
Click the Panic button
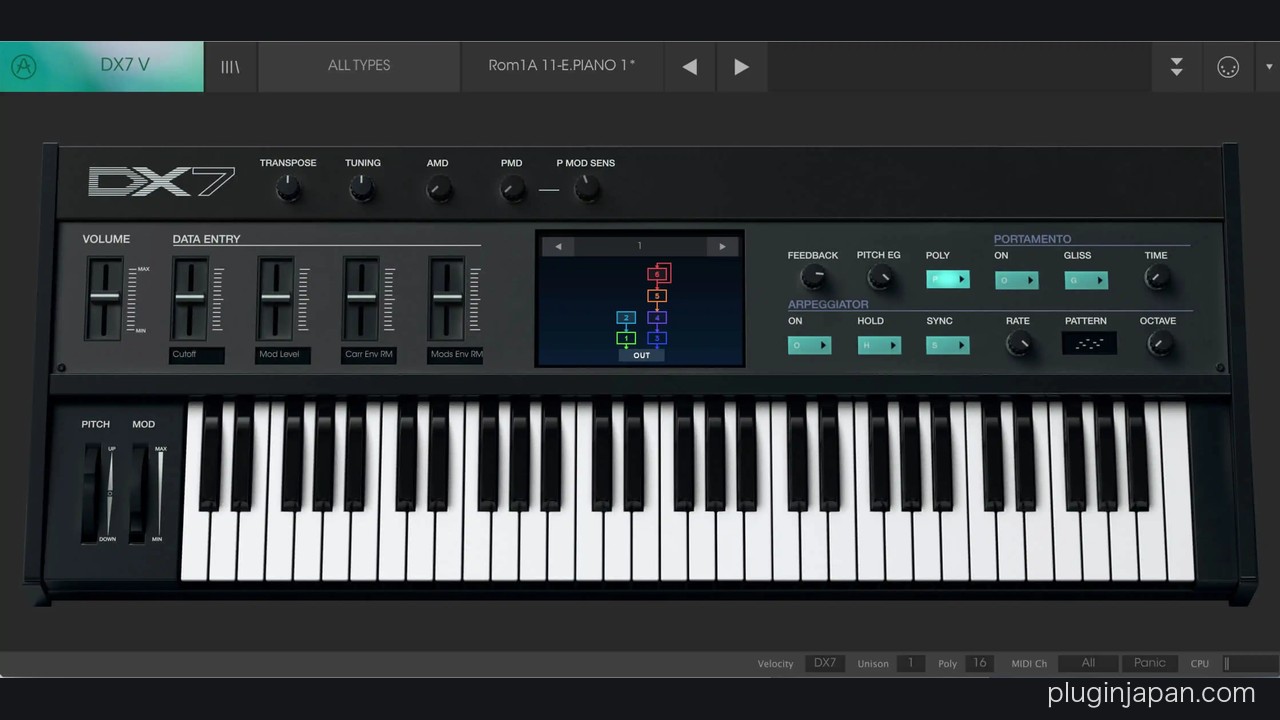pyautogui.click(x=1150, y=663)
